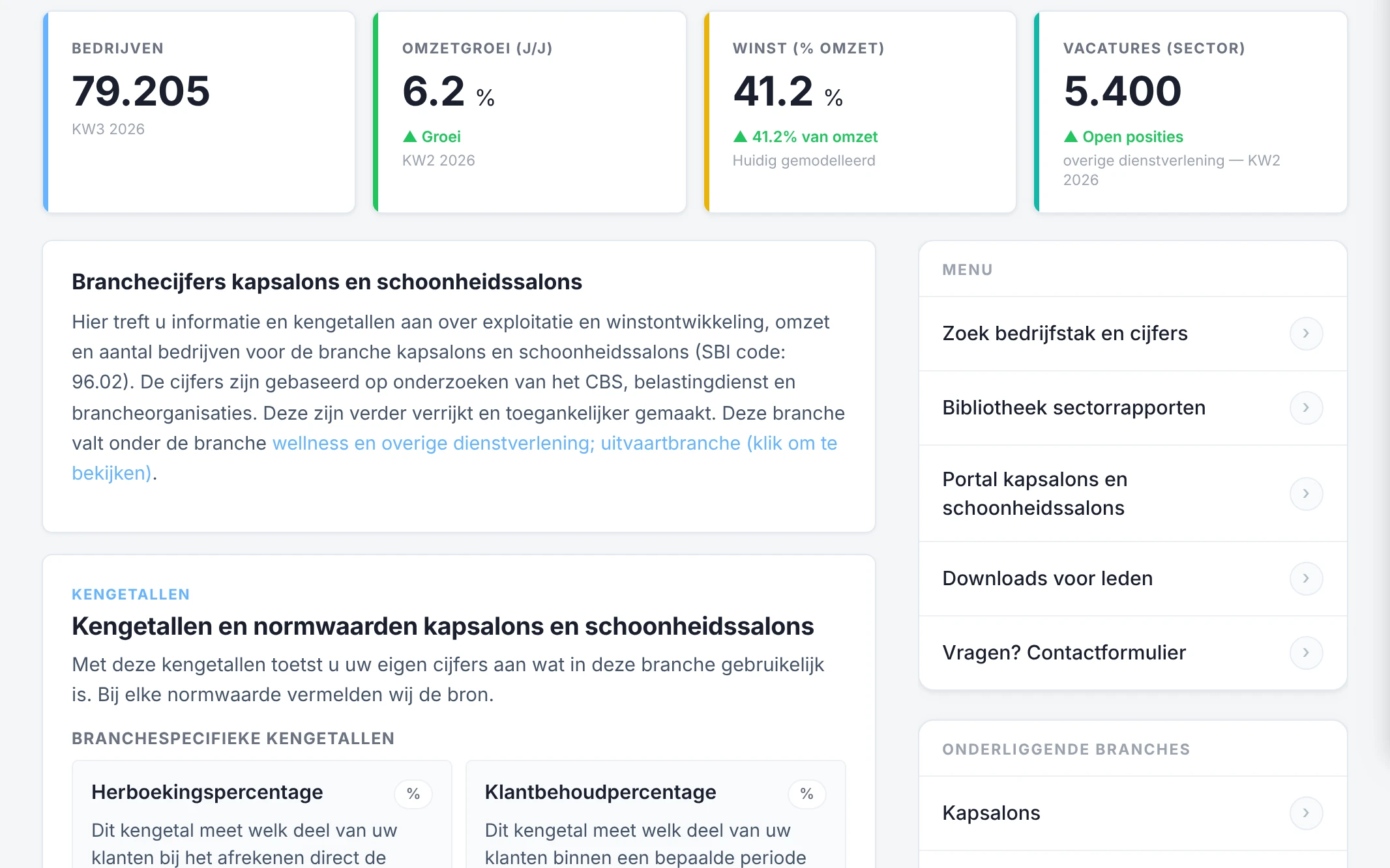Image resolution: width=1390 pixels, height=868 pixels.
Task: Click the BRANCHESPECIFIEKE KENGETALLEN subheading
Action: pyautogui.click(x=233, y=738)
